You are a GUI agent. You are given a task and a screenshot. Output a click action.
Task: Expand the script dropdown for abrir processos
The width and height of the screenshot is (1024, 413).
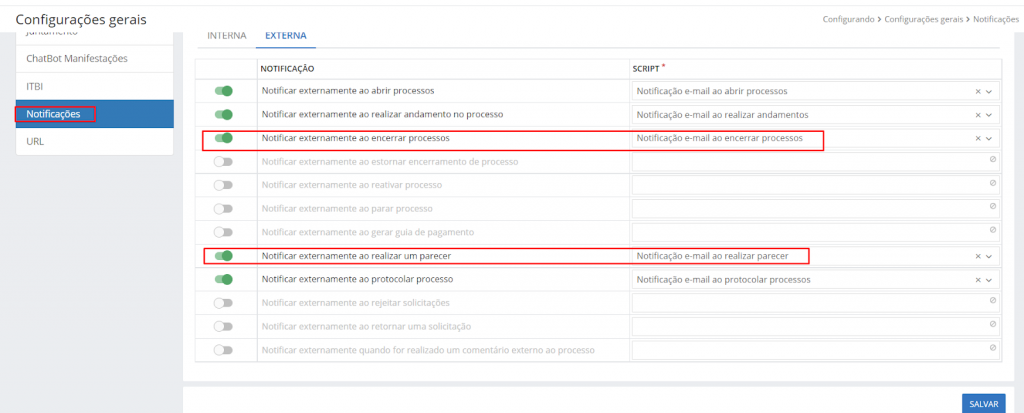pyautogui.click(x=990, y=91)
